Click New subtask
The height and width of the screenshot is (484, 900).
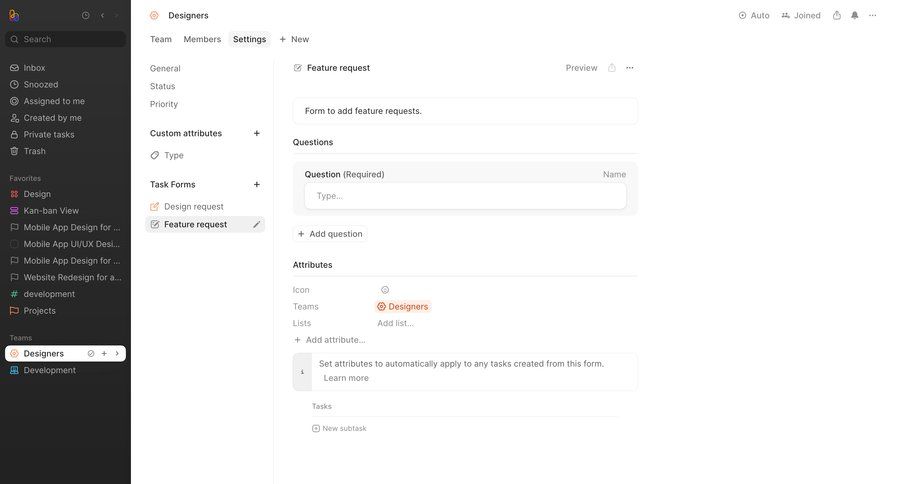pos(339,428)
